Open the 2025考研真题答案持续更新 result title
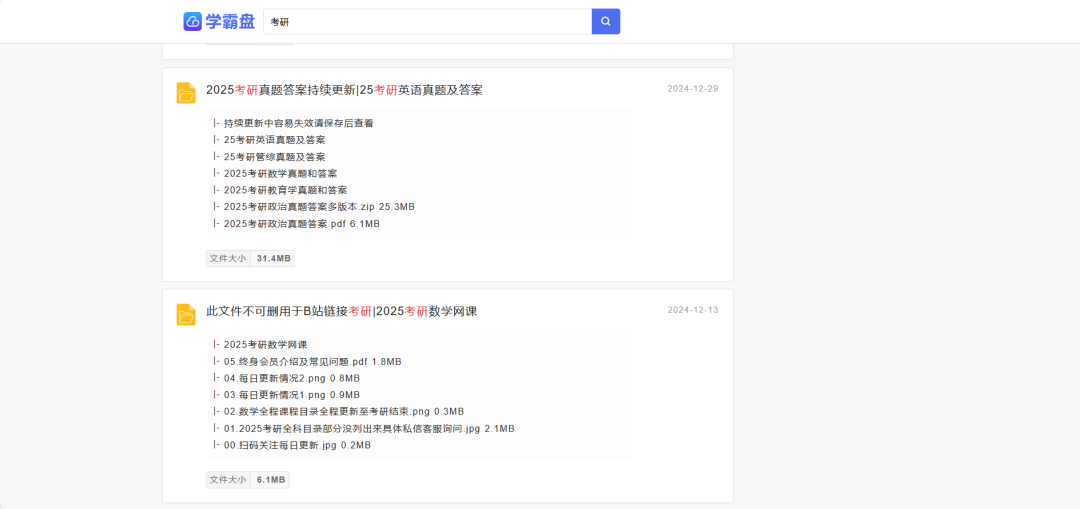This screenshot has width=1080, height=509. (x=344, y=90)
